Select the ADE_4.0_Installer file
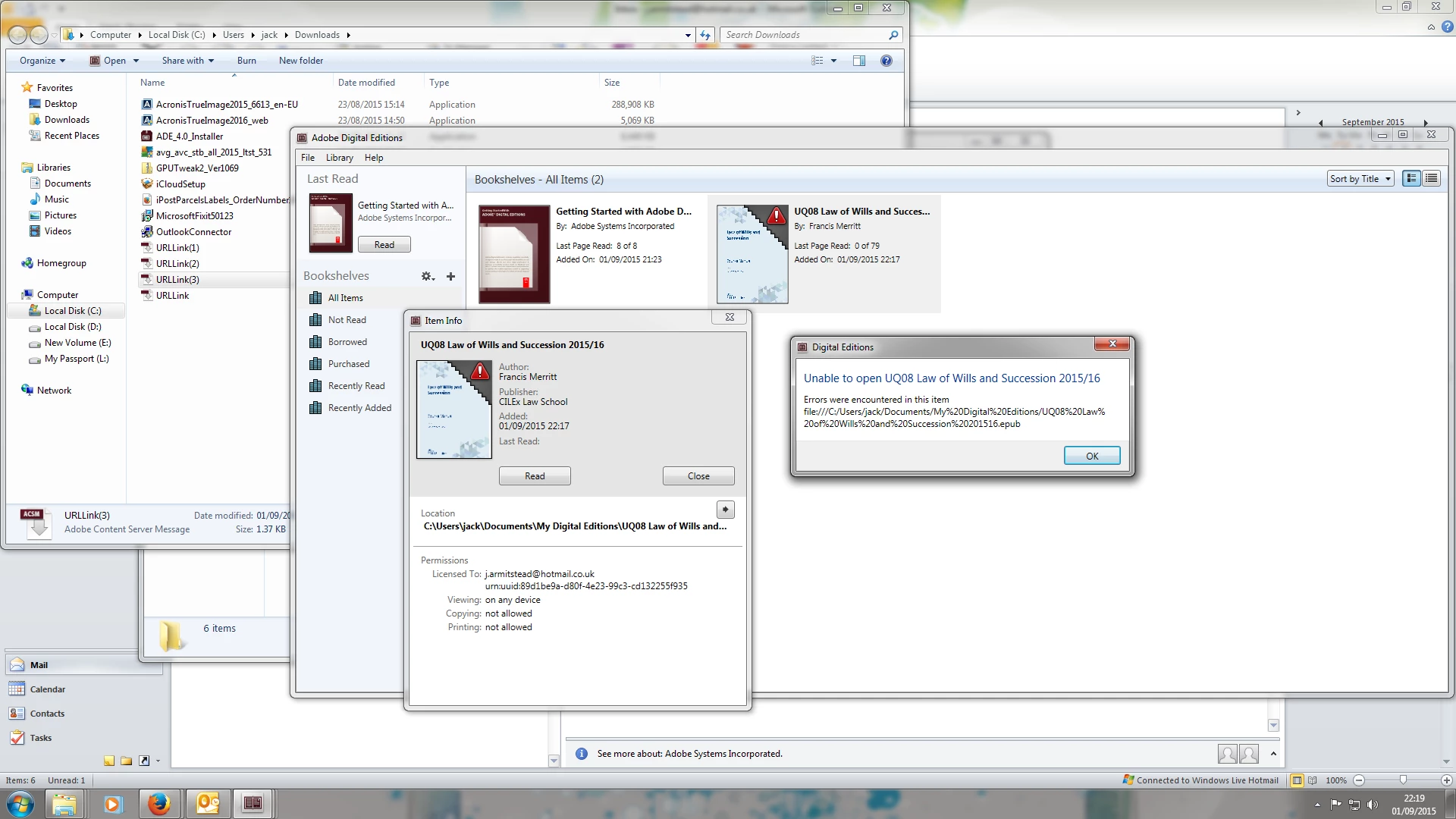The width and height of the screenshot is (1456, 819). pos(189,136)
